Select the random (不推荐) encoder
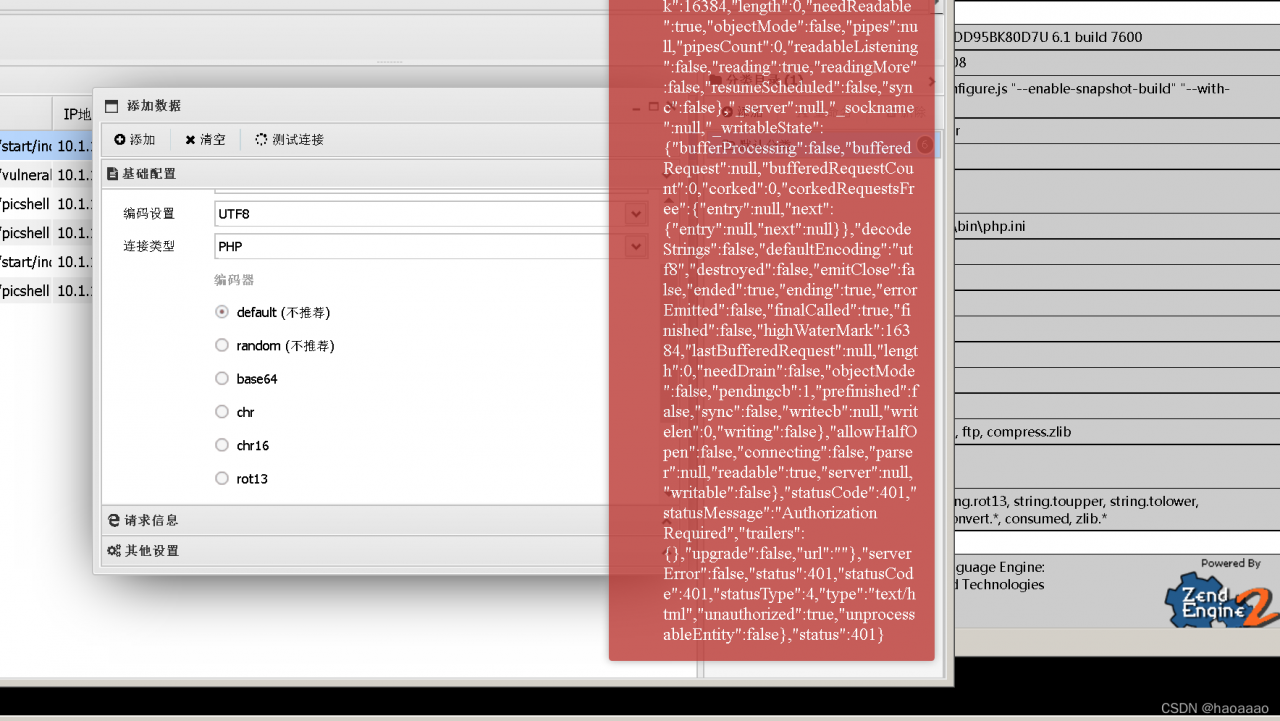Screen dimensions: 1280x721 point(222,345)
